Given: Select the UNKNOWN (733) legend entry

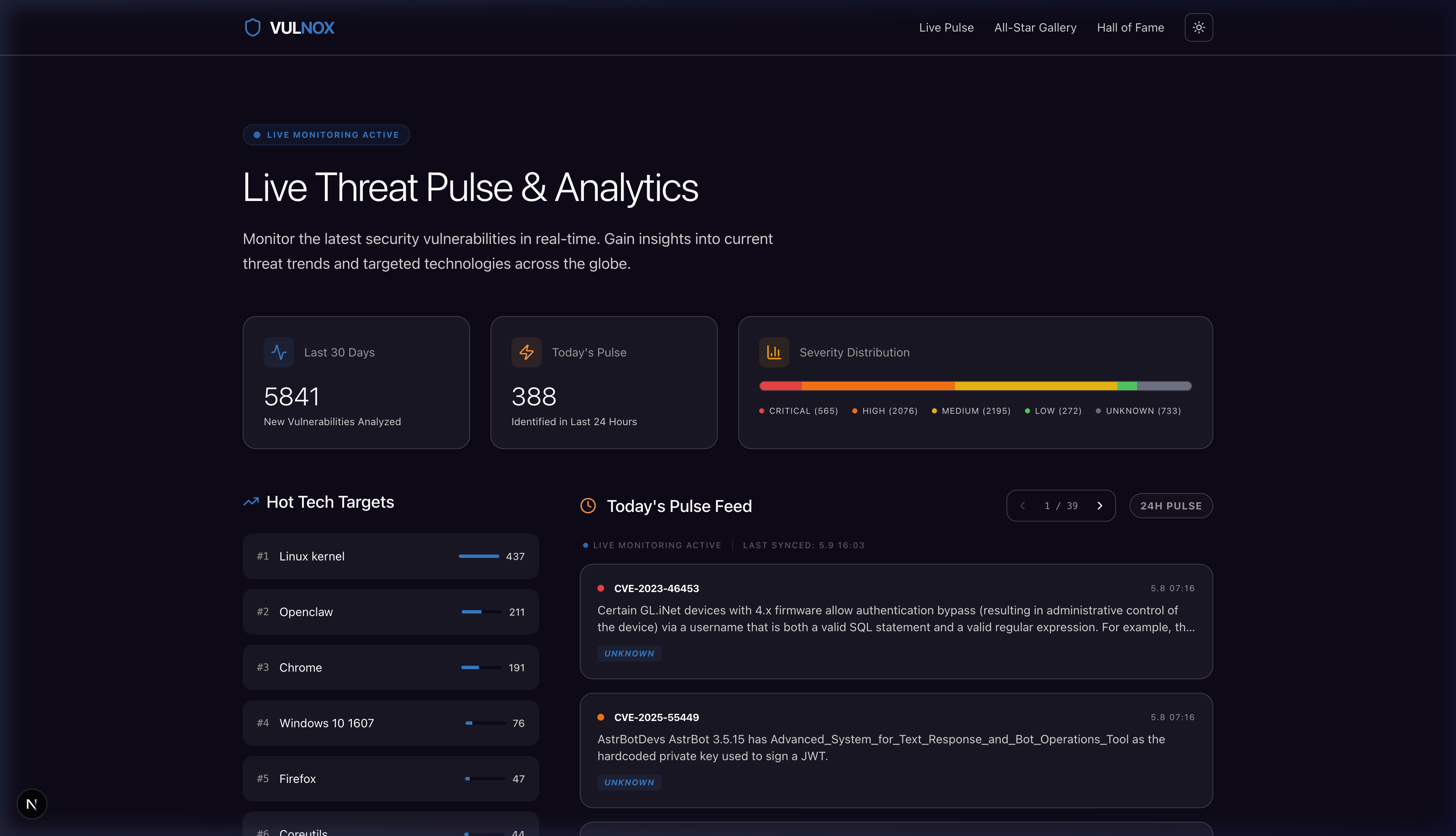Looking at the screenshot, I should pos(1138,411).
